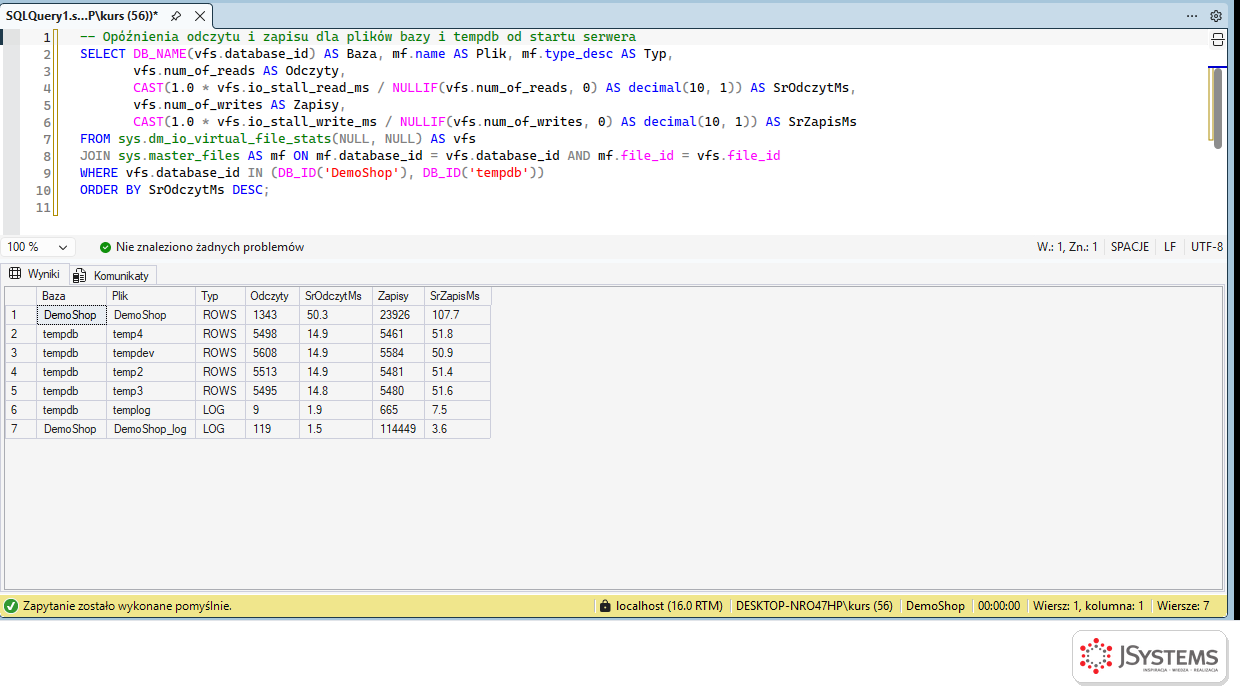
Task: Select the Zapisy column header
Action: click(398, 296)
